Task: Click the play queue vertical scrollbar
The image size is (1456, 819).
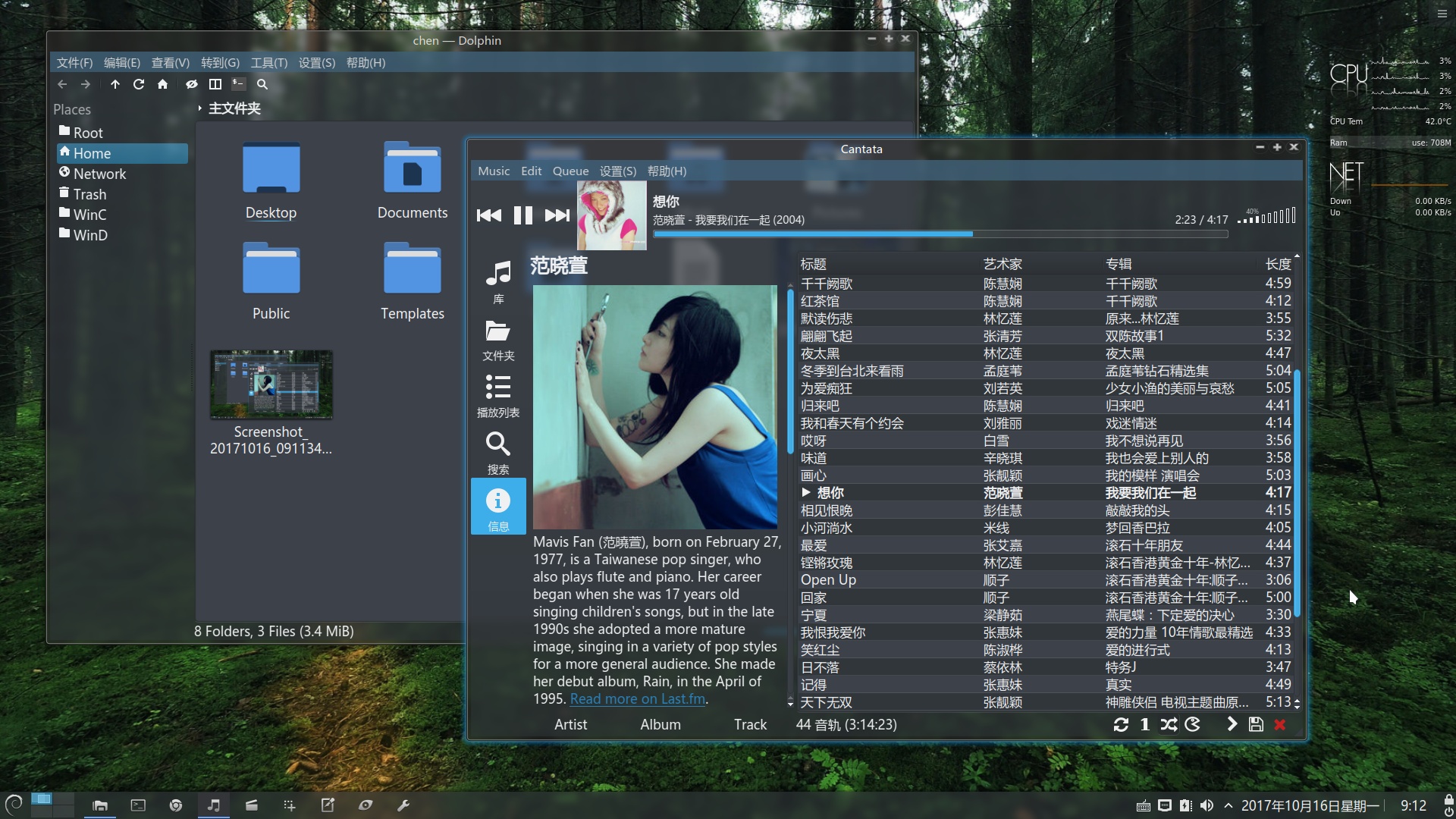Action: (1297, 493)
